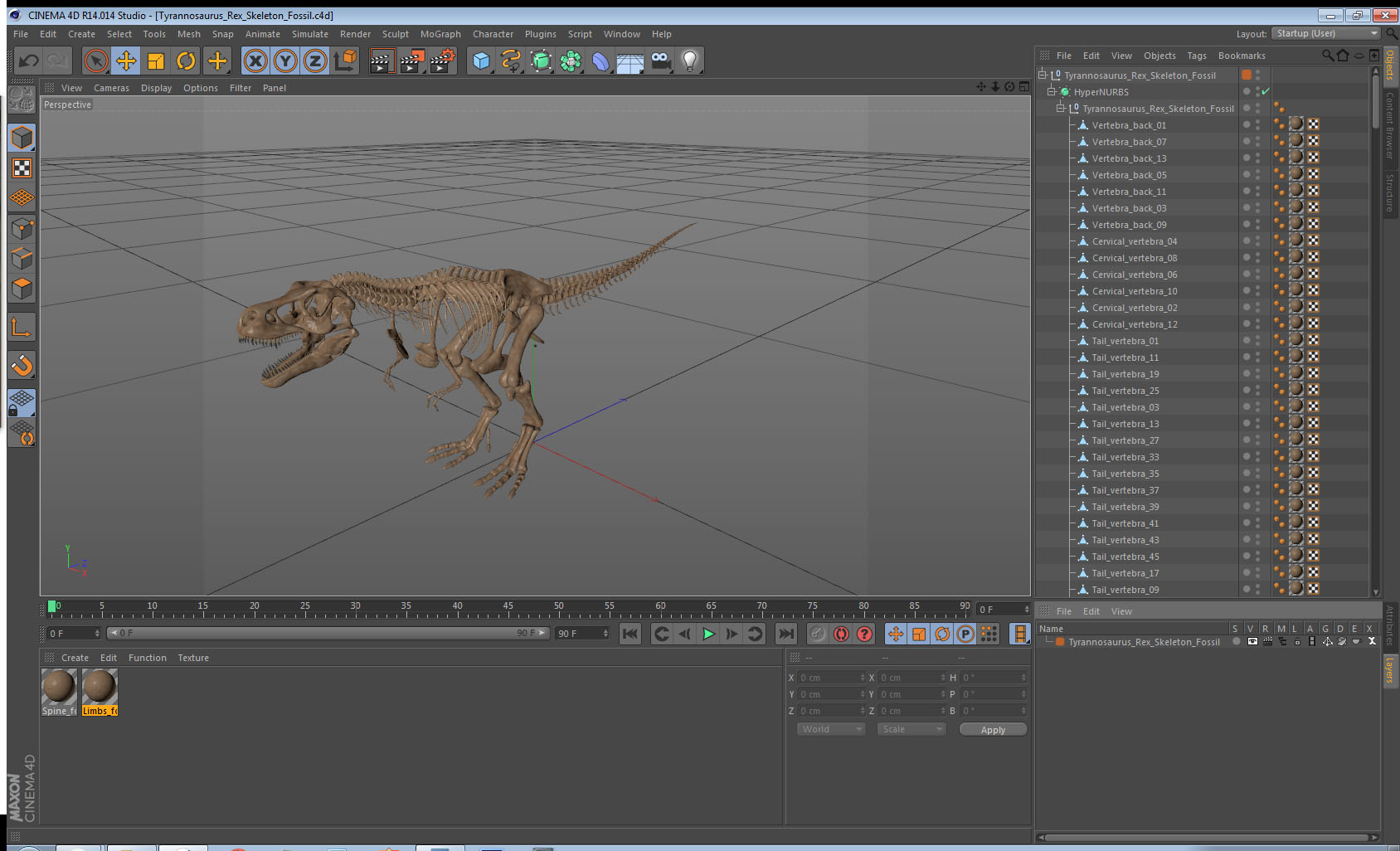Open the Material Manager Texture menu

pyautogui.click(x=193, y=658)
